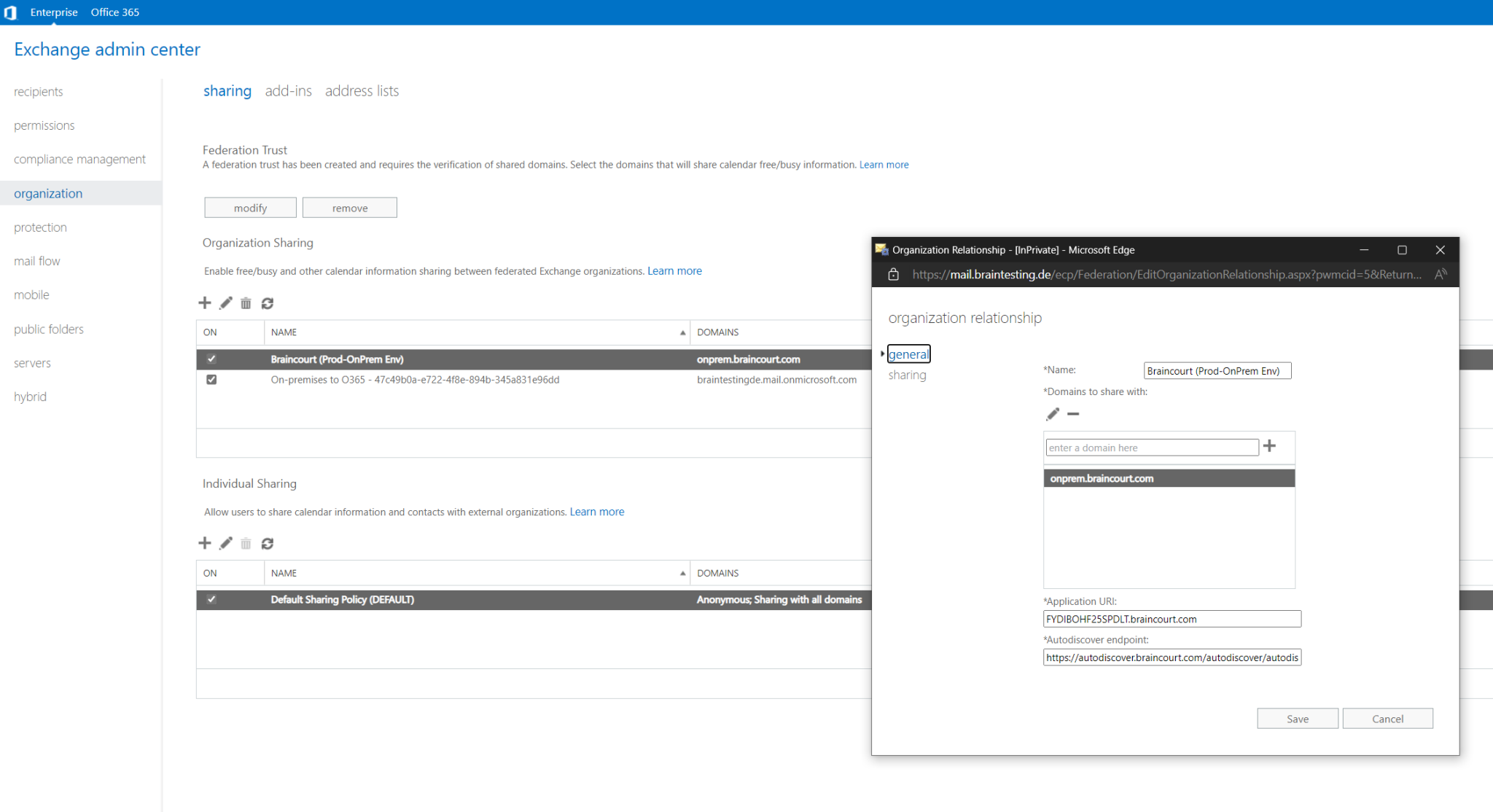Click Read aloud icon in Edge address bar

pos(1441,275)
